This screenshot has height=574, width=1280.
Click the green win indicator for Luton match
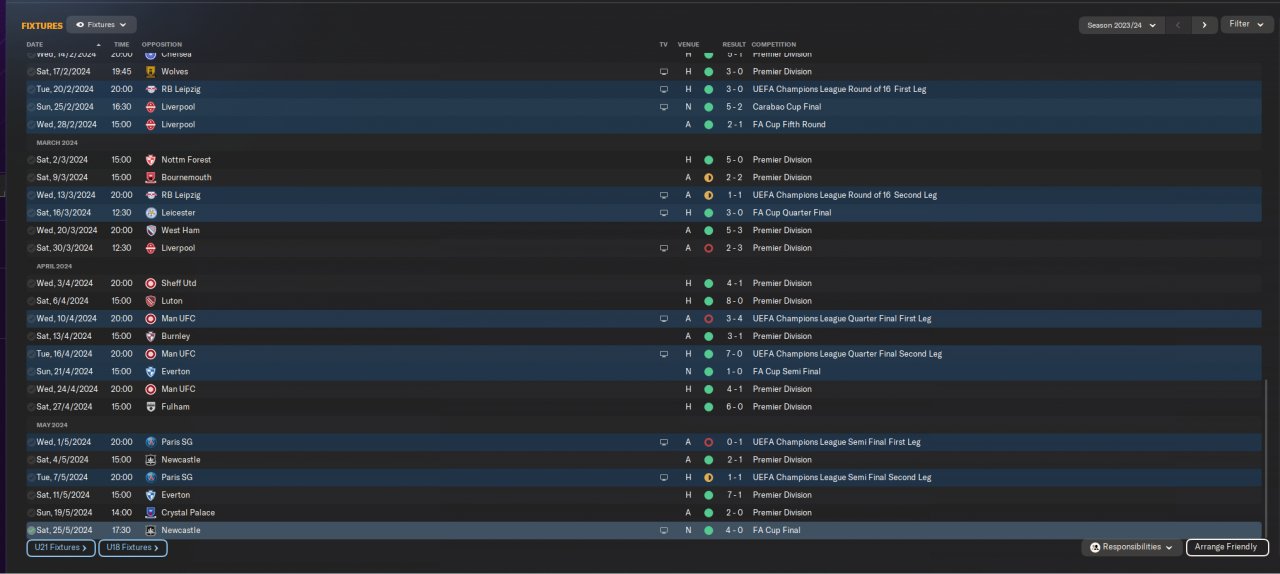pyautogui.click(x=708, y=301)
